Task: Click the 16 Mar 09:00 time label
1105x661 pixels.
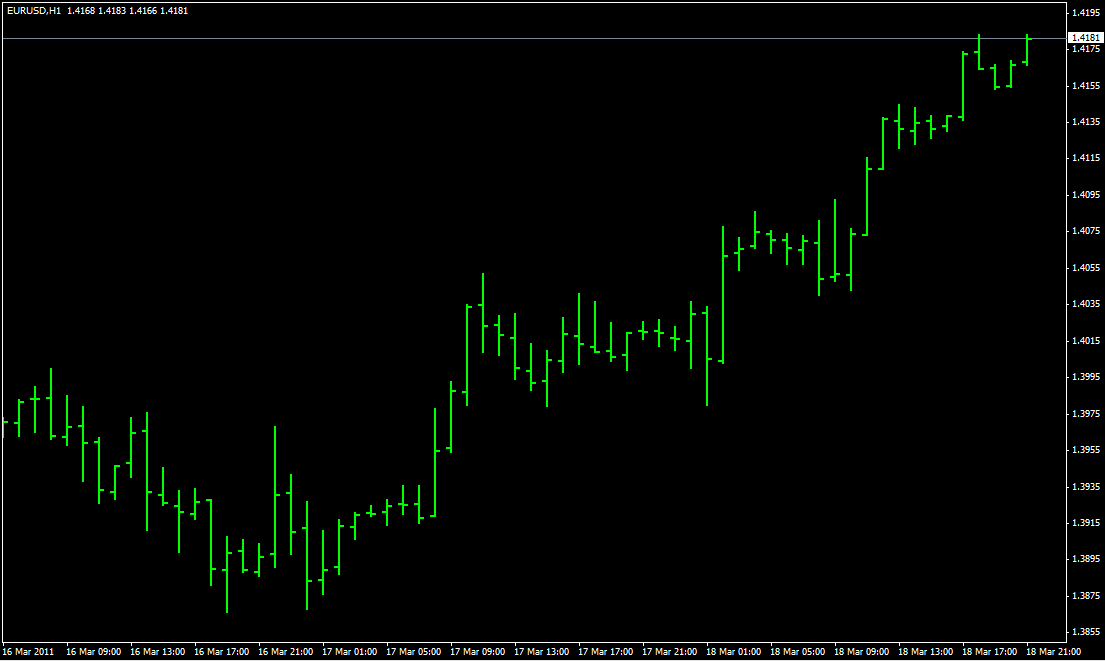Action: point(94,652)
